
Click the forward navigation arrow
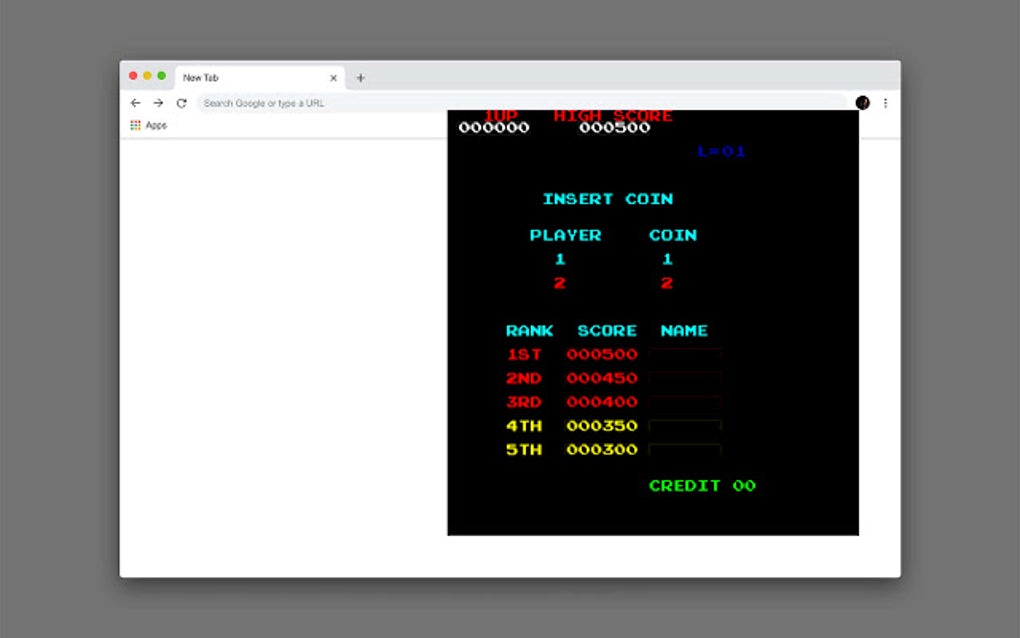[x=158, y=102]
